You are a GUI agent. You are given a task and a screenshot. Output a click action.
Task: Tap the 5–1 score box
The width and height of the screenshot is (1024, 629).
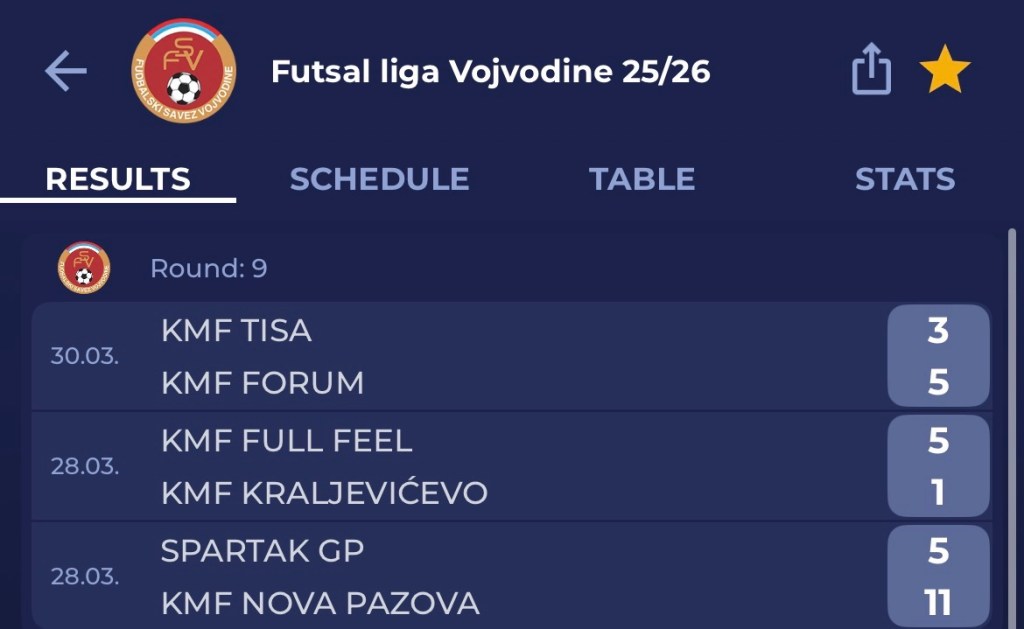pos(937,467)
